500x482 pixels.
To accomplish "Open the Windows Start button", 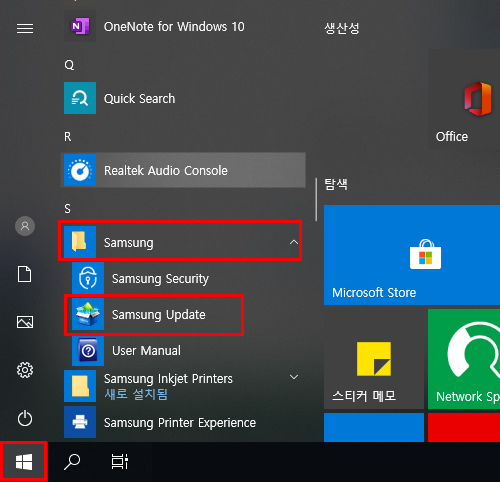I will (x=24, y=462).
